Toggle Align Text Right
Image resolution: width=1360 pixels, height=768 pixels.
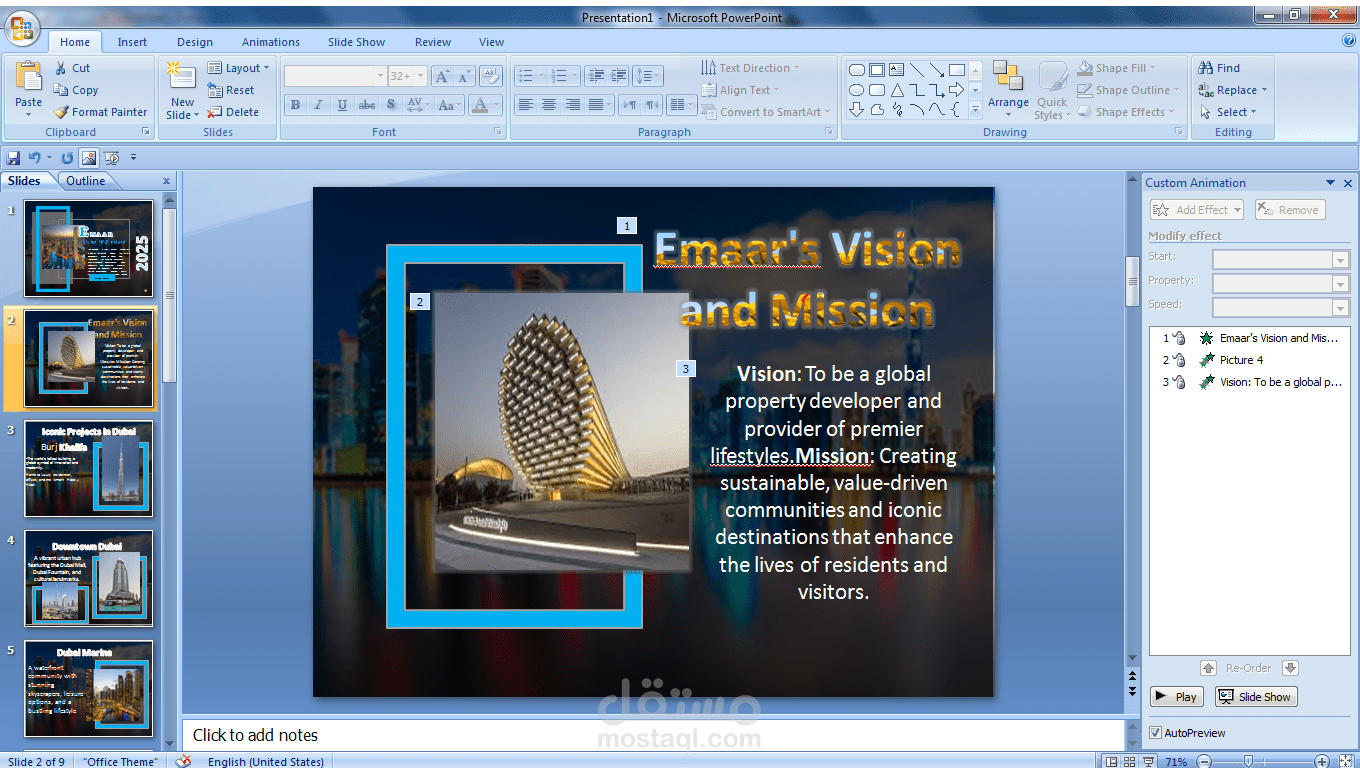click(x=573, y=104)
